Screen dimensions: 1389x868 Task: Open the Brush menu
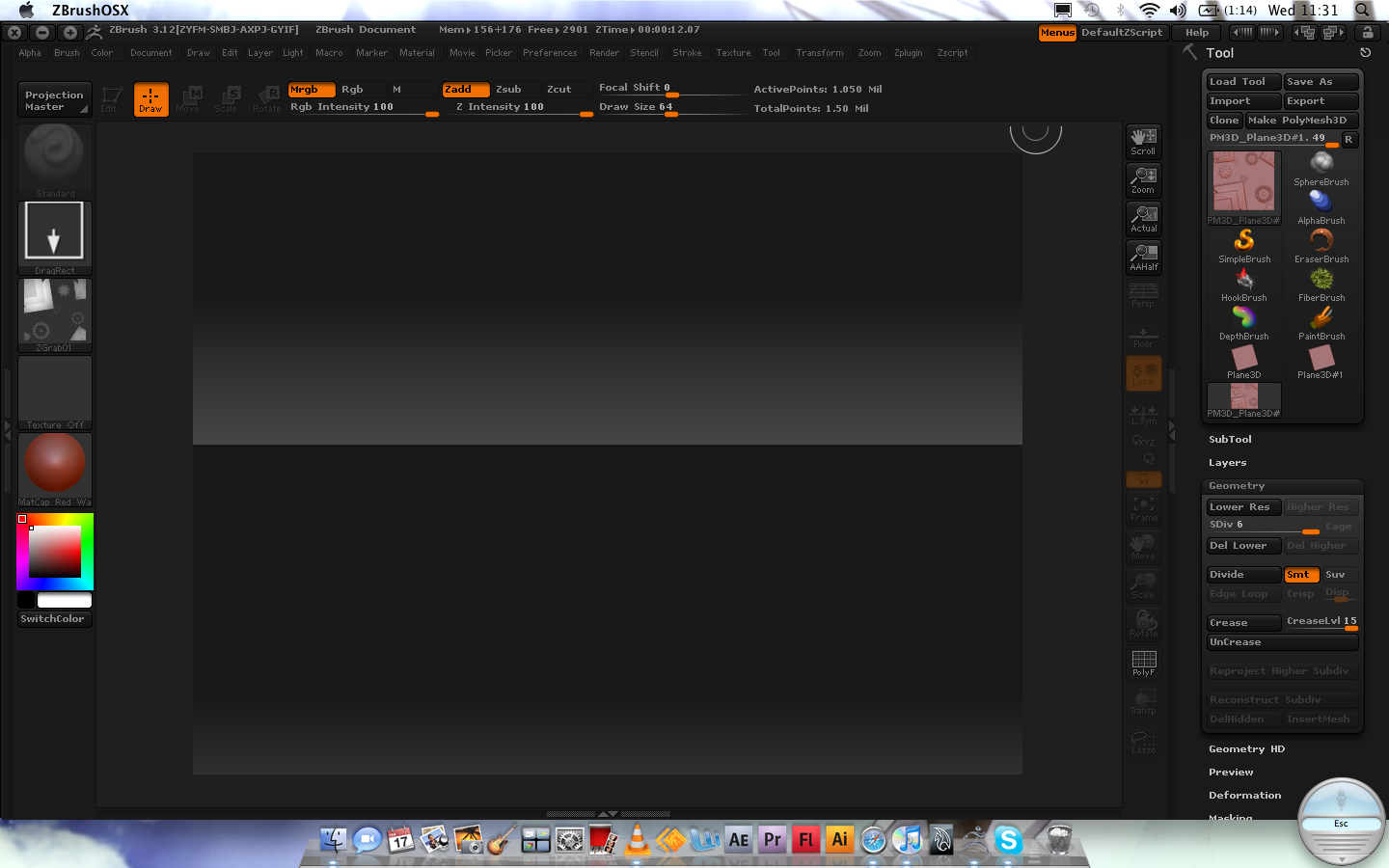pyautogui.click(x=67, y=53)
